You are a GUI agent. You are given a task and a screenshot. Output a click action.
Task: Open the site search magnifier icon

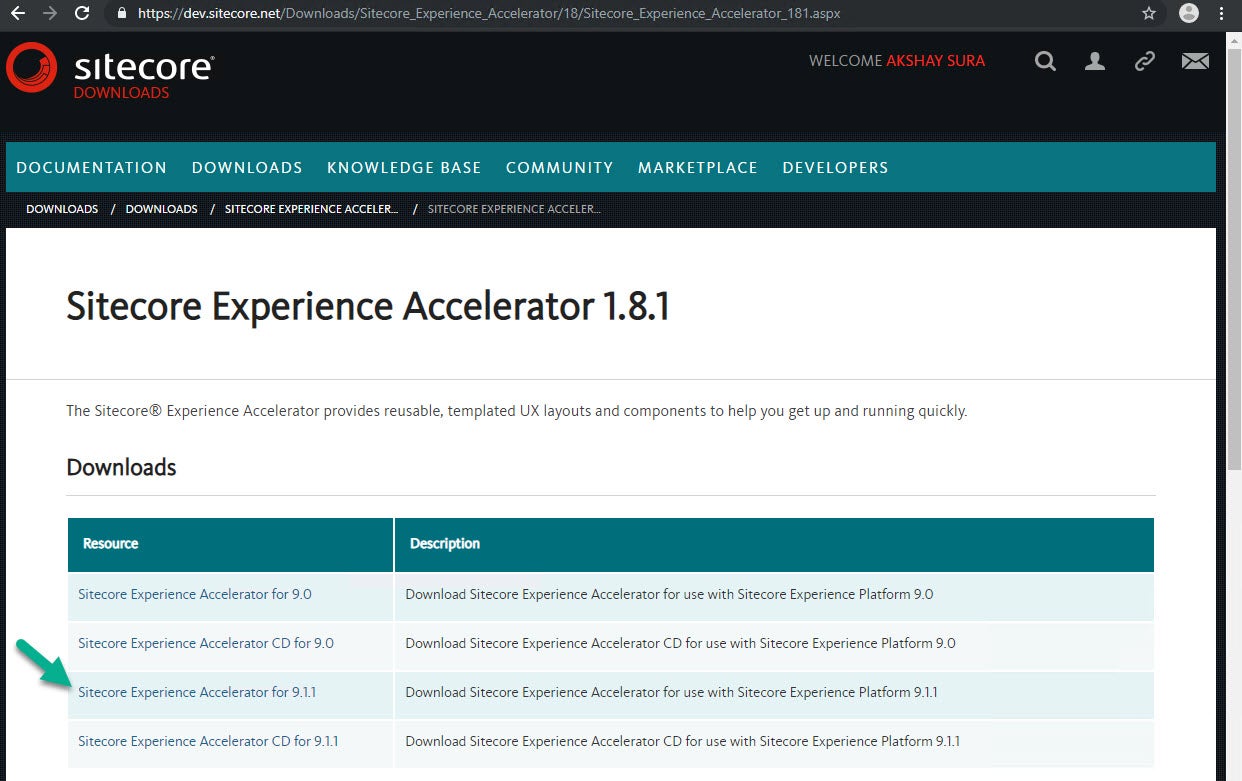point(1045,61)
